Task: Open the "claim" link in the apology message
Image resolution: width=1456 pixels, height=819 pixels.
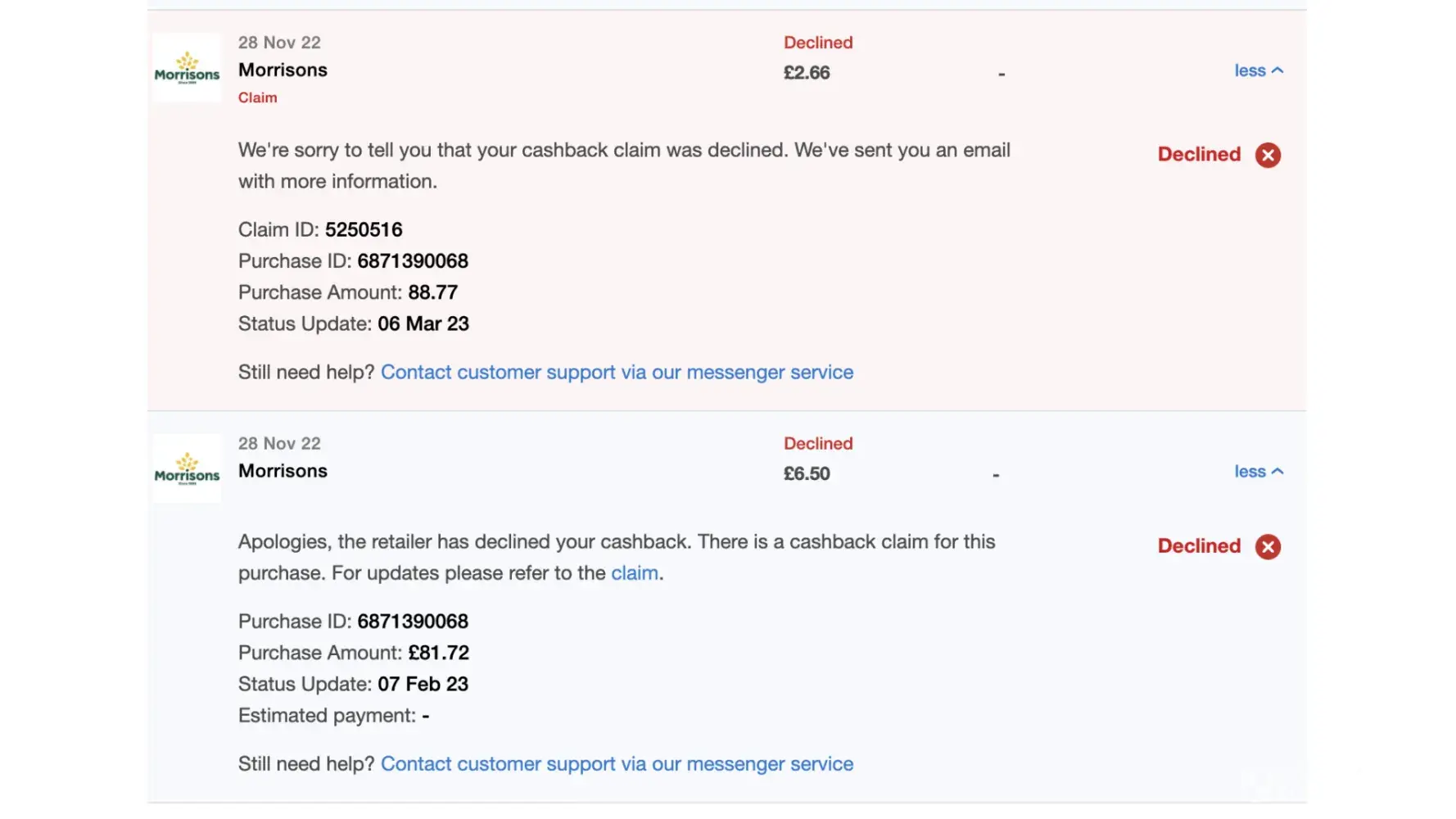Action: point(634,573)
